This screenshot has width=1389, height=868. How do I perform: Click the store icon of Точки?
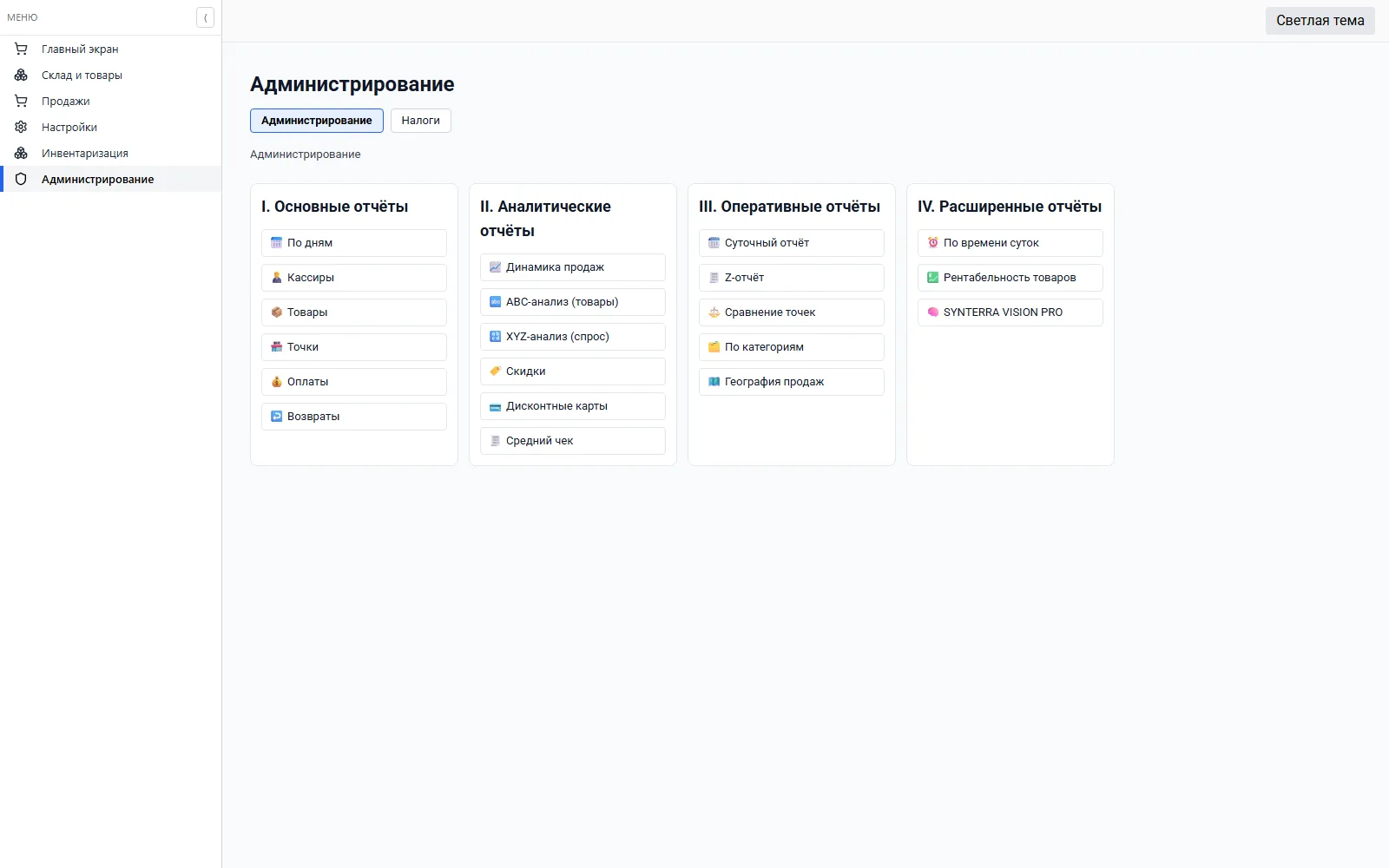pos(277,347)
